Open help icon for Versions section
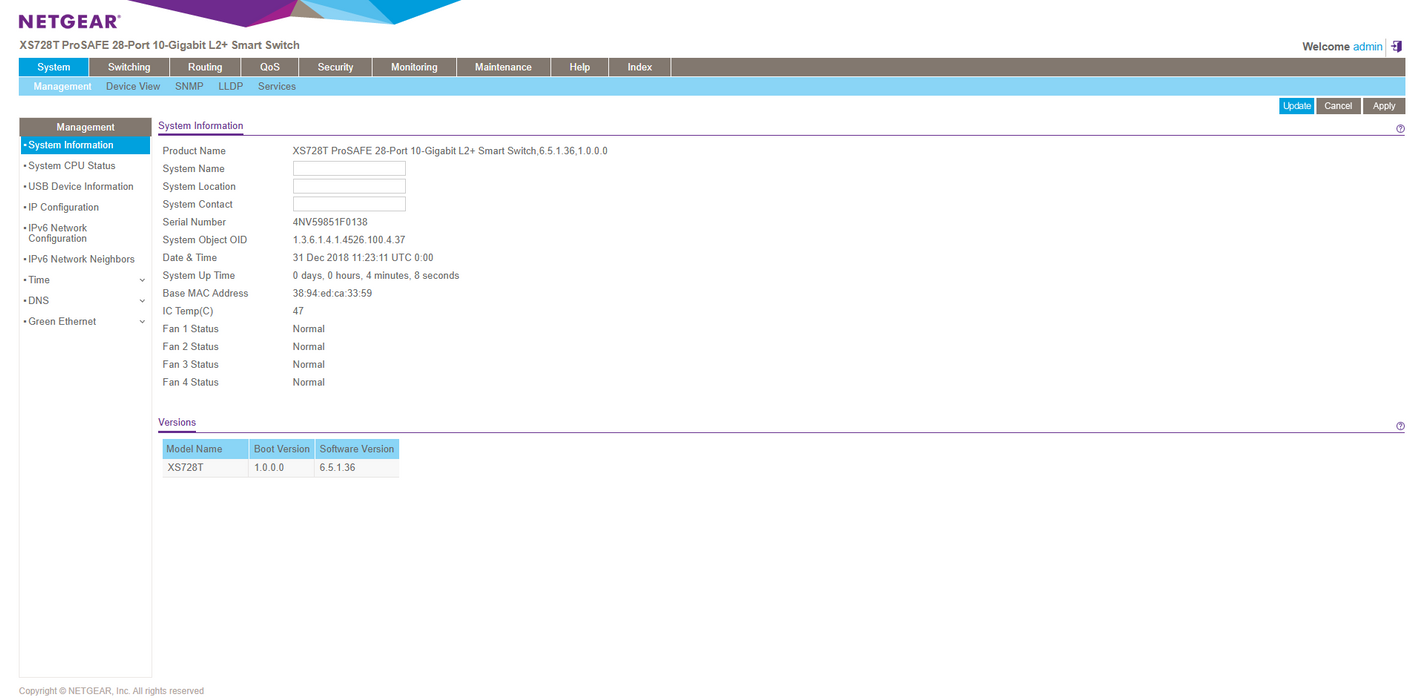 (1400, 426)
